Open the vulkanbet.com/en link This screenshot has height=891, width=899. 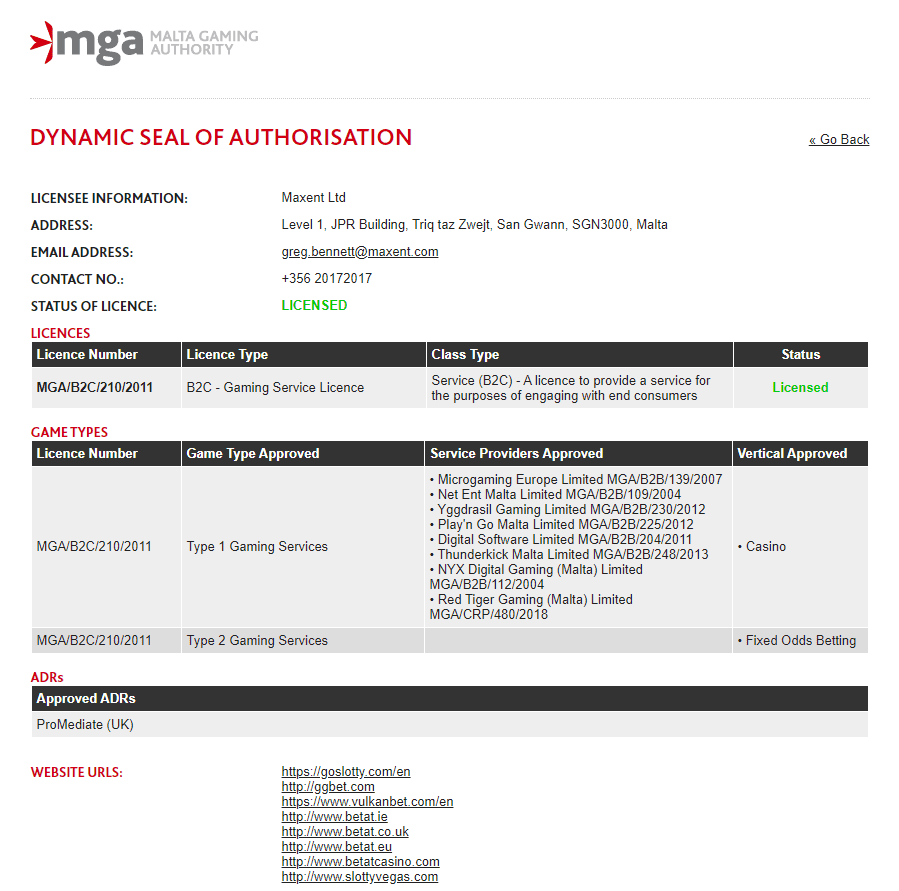tap(367, 802)
